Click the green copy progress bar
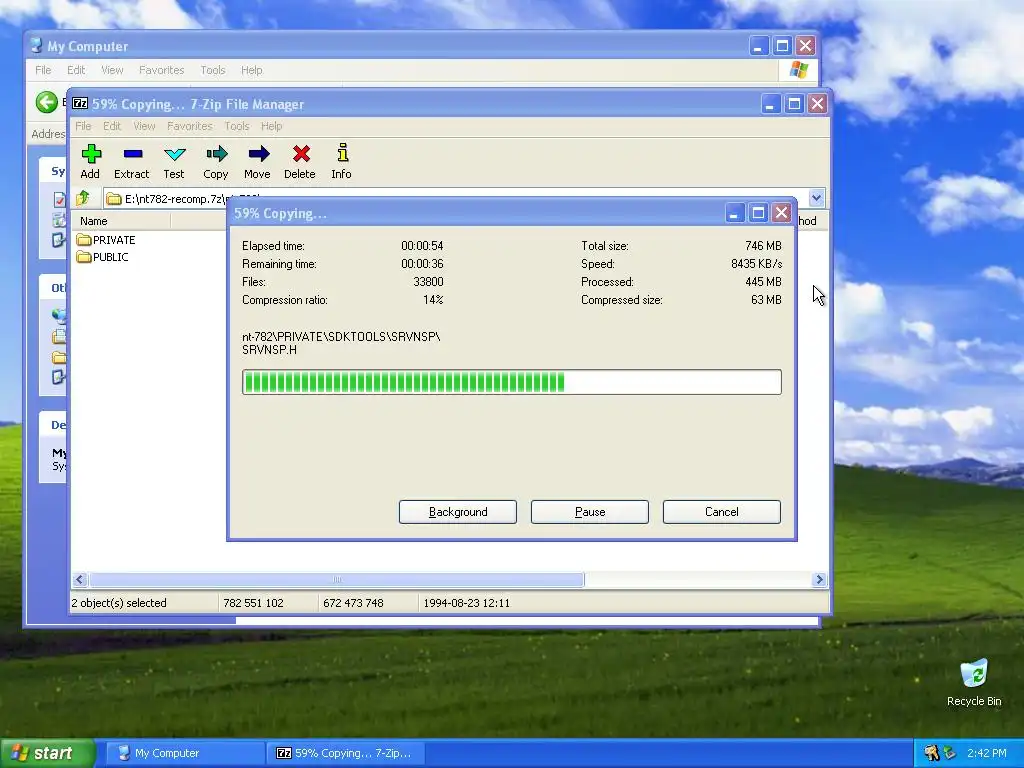1024x768 pixels. (x=511, y=382)
